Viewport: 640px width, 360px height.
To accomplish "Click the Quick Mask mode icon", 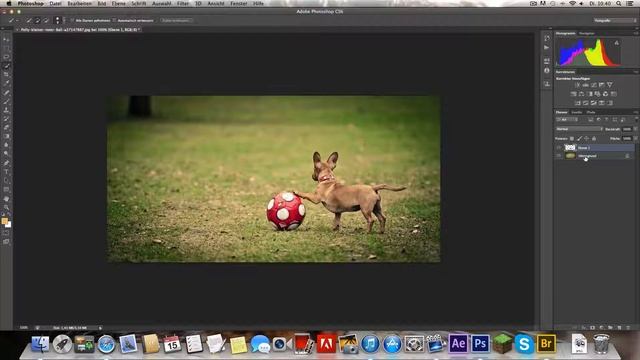I will (7, 233).
